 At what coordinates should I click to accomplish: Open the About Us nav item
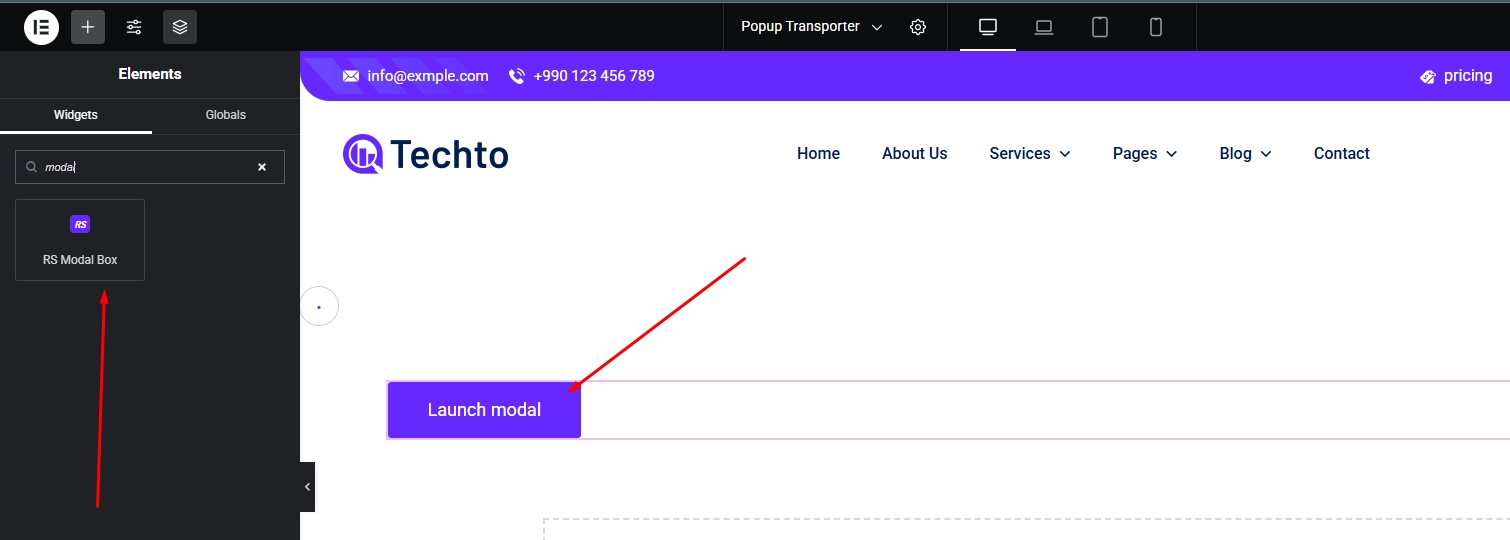[914, 153]
